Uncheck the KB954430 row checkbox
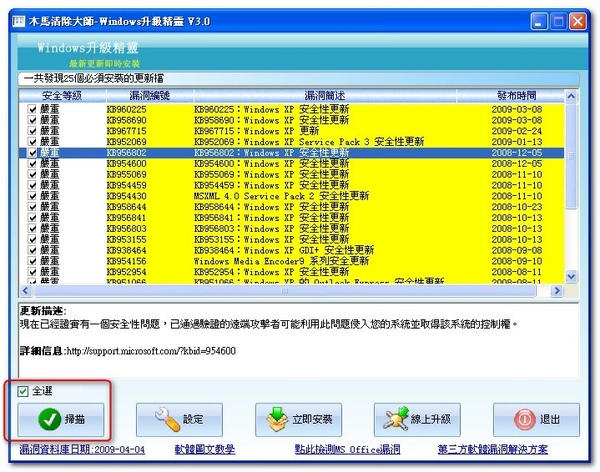The height and width of the screenshot is (472, 600). (x=33, y=196)
